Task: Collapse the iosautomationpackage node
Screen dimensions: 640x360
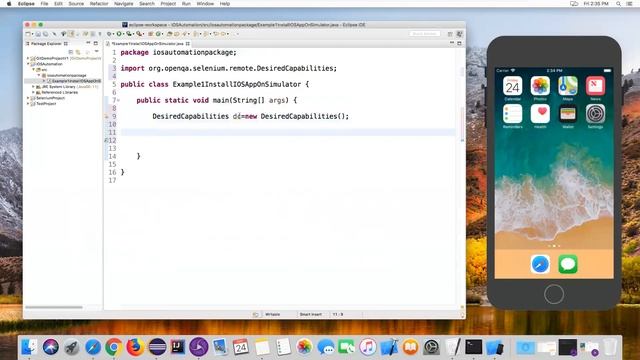Action: tap(39, 76)
